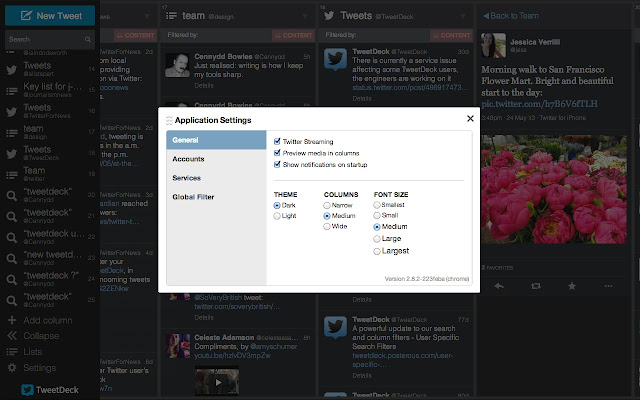Click the New Tweet button
Viewport: 640px width, 400px height.
click(50, 16)
